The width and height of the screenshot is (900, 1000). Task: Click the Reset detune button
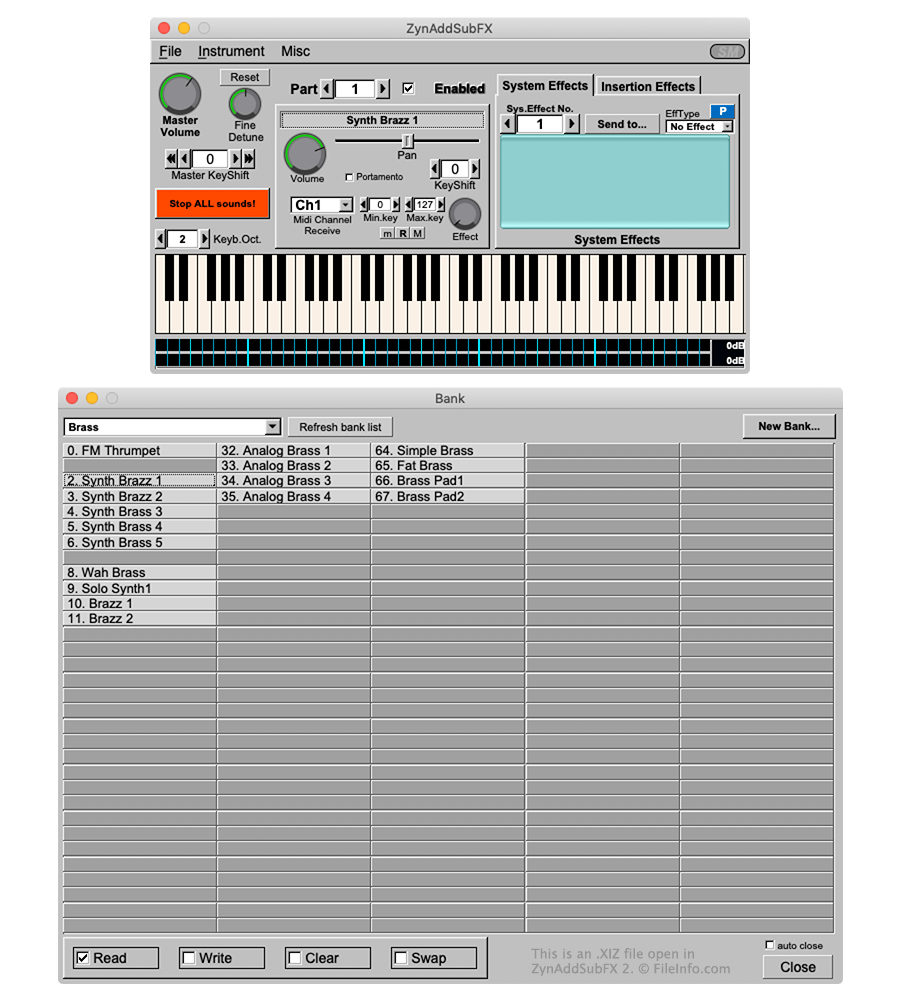(244, 77)
